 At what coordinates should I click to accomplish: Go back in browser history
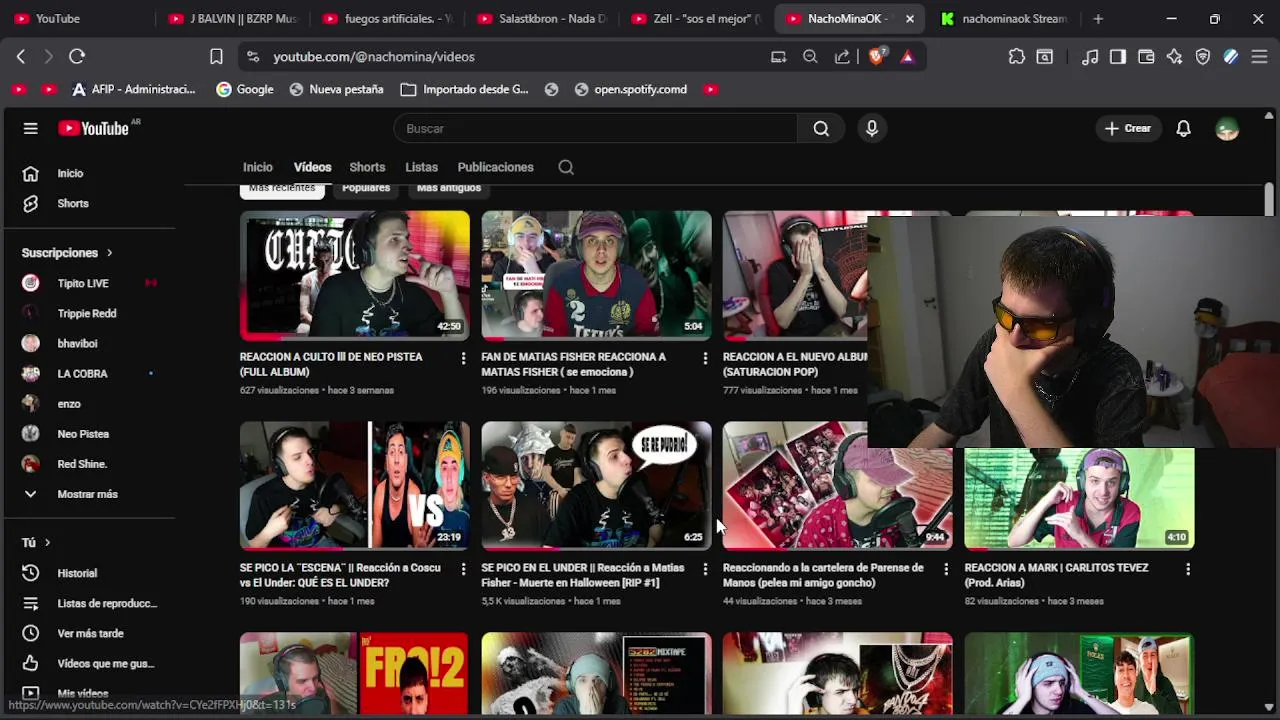[21, 57]
